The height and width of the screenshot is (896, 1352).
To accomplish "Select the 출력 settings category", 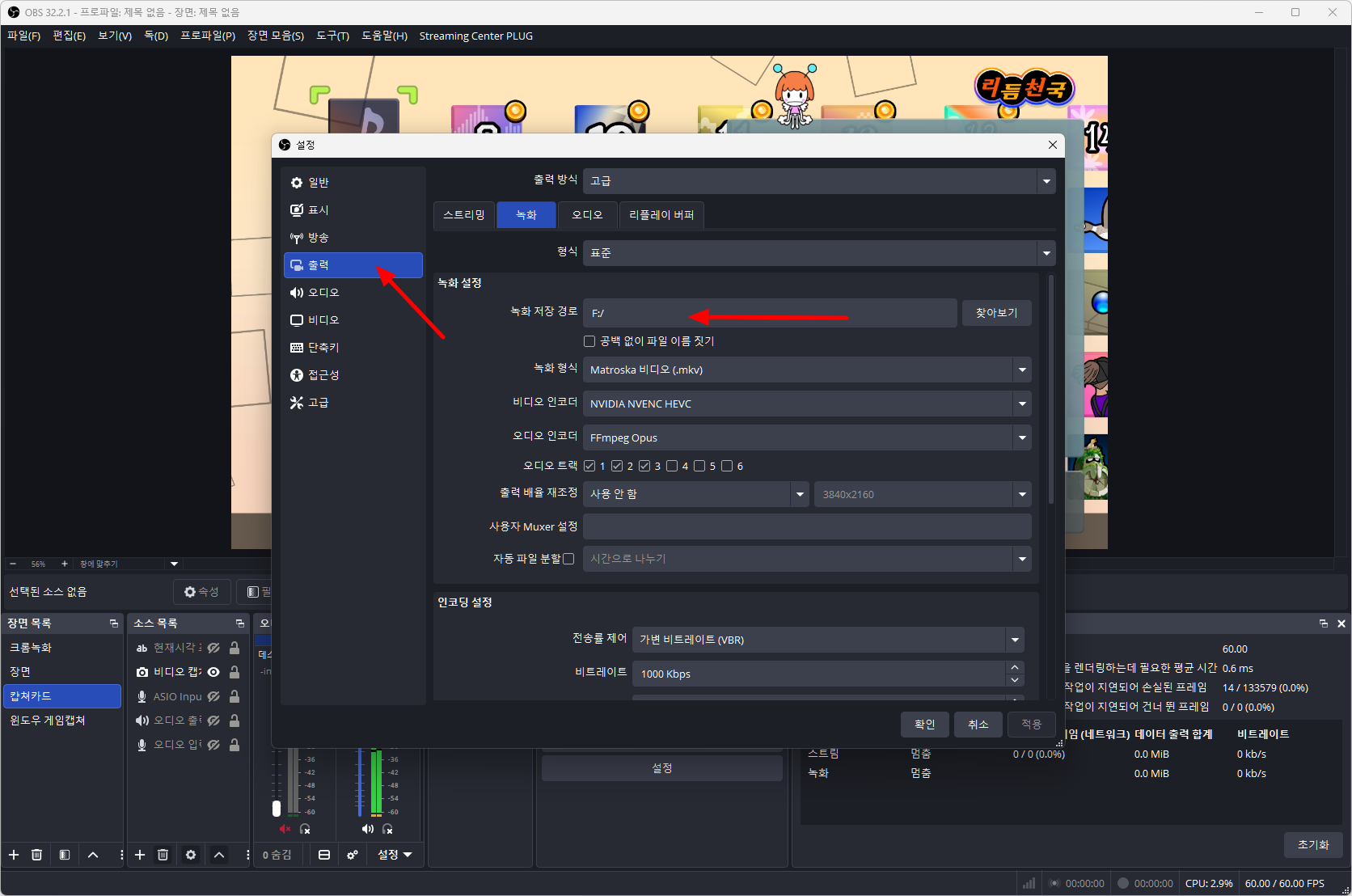I will pyautogui.click(x=353, y=265).
